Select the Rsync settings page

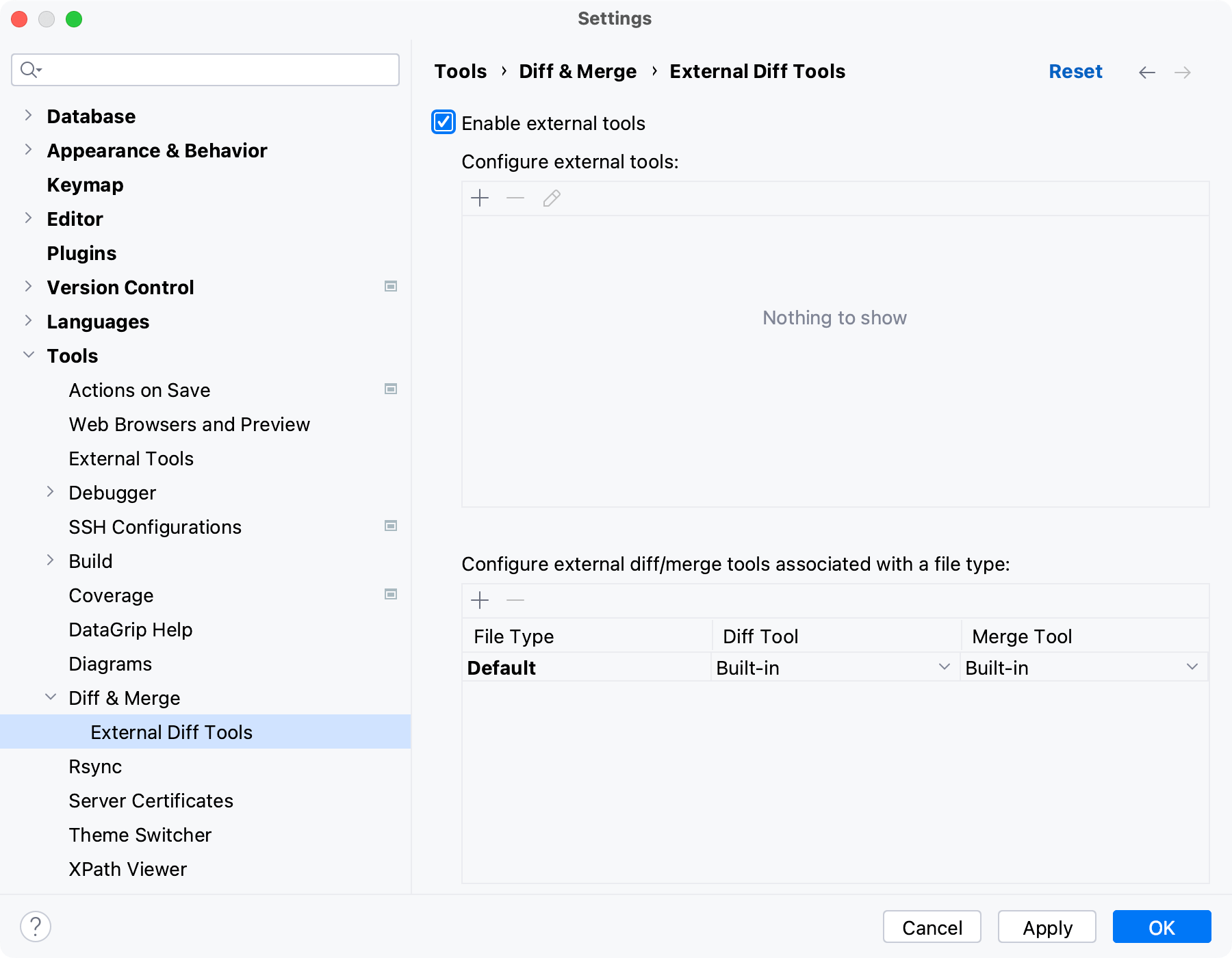(x=95, y=766)
